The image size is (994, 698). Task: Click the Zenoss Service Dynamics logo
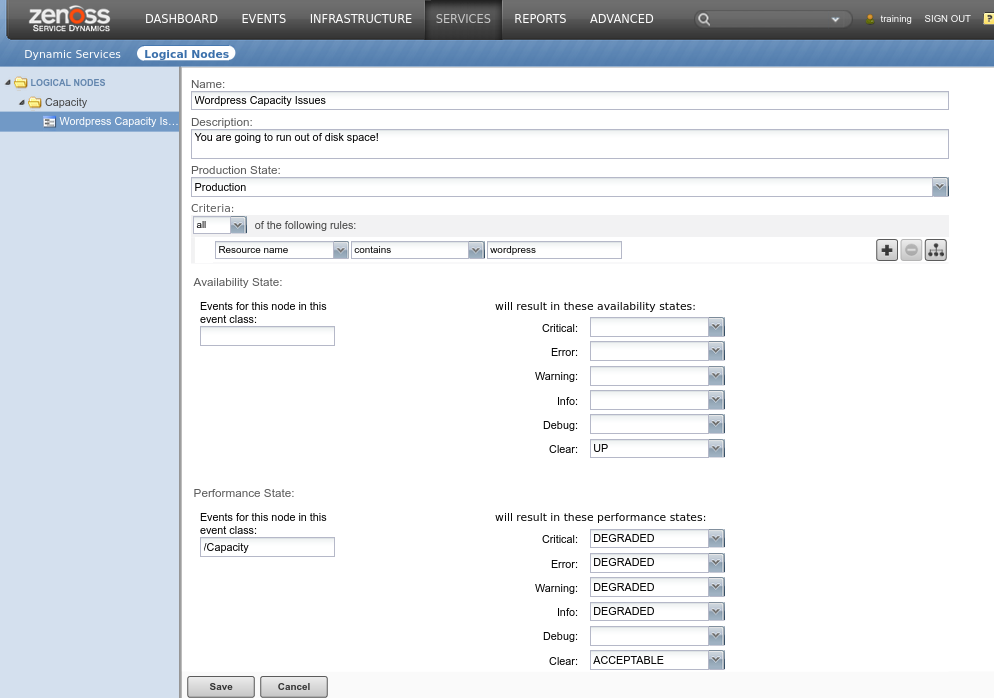coord(69,19)
